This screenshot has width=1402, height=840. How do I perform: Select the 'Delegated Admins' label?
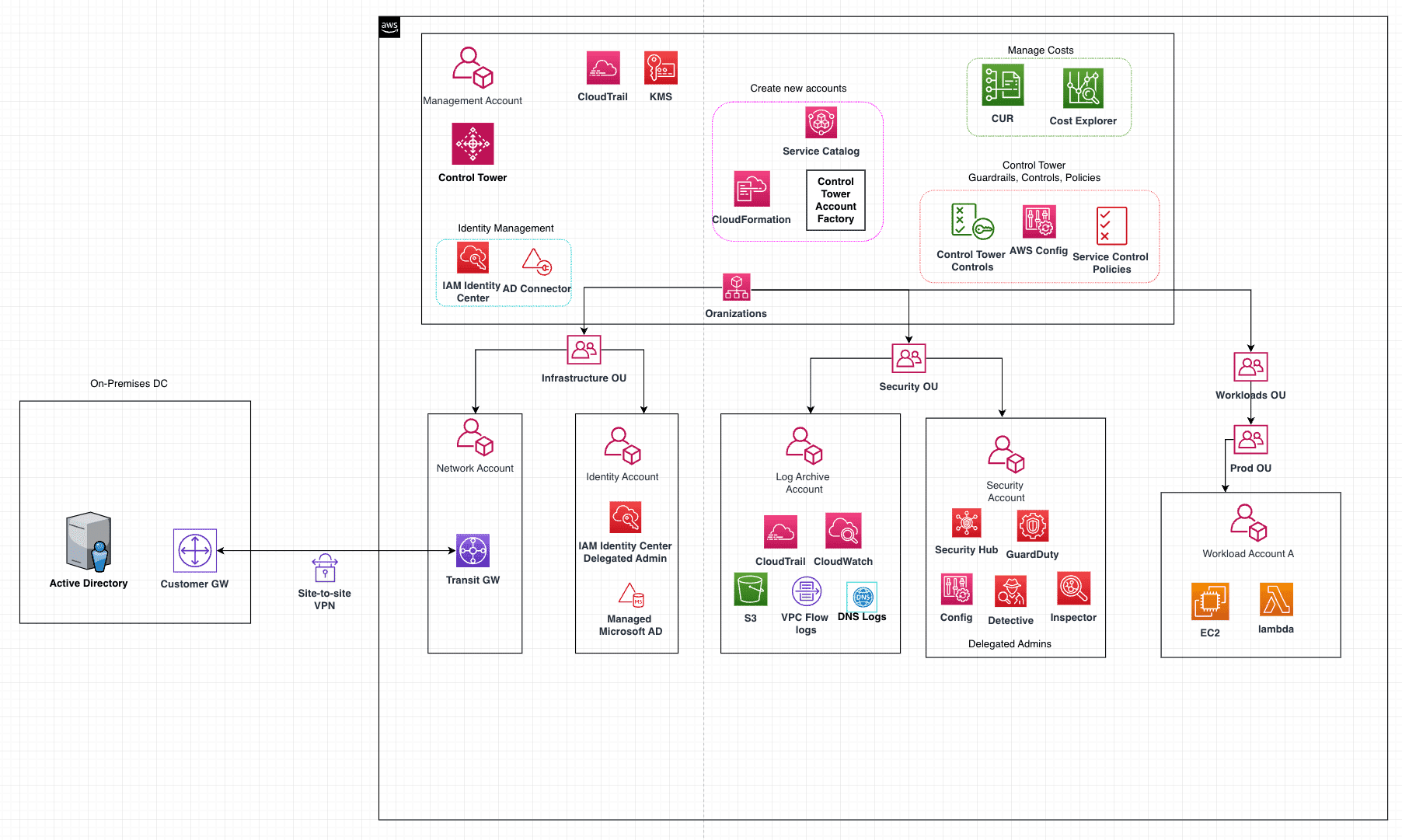click(1010, 643)
